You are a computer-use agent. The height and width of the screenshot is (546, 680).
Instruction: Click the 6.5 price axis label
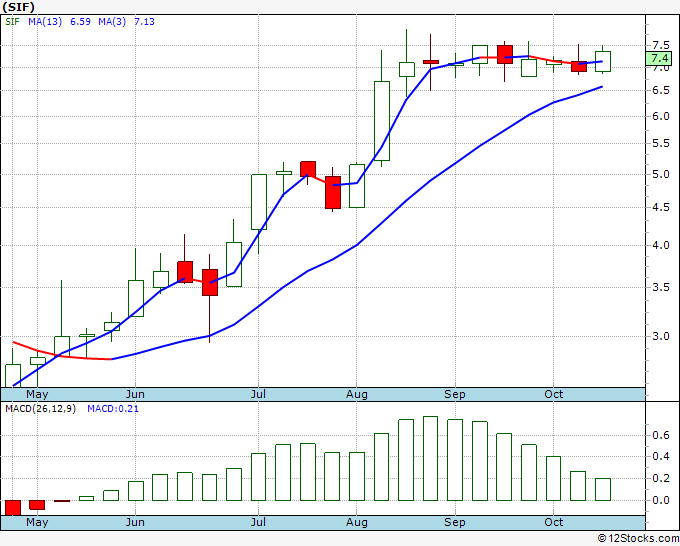pyautogui.click(x=661, y=90)
